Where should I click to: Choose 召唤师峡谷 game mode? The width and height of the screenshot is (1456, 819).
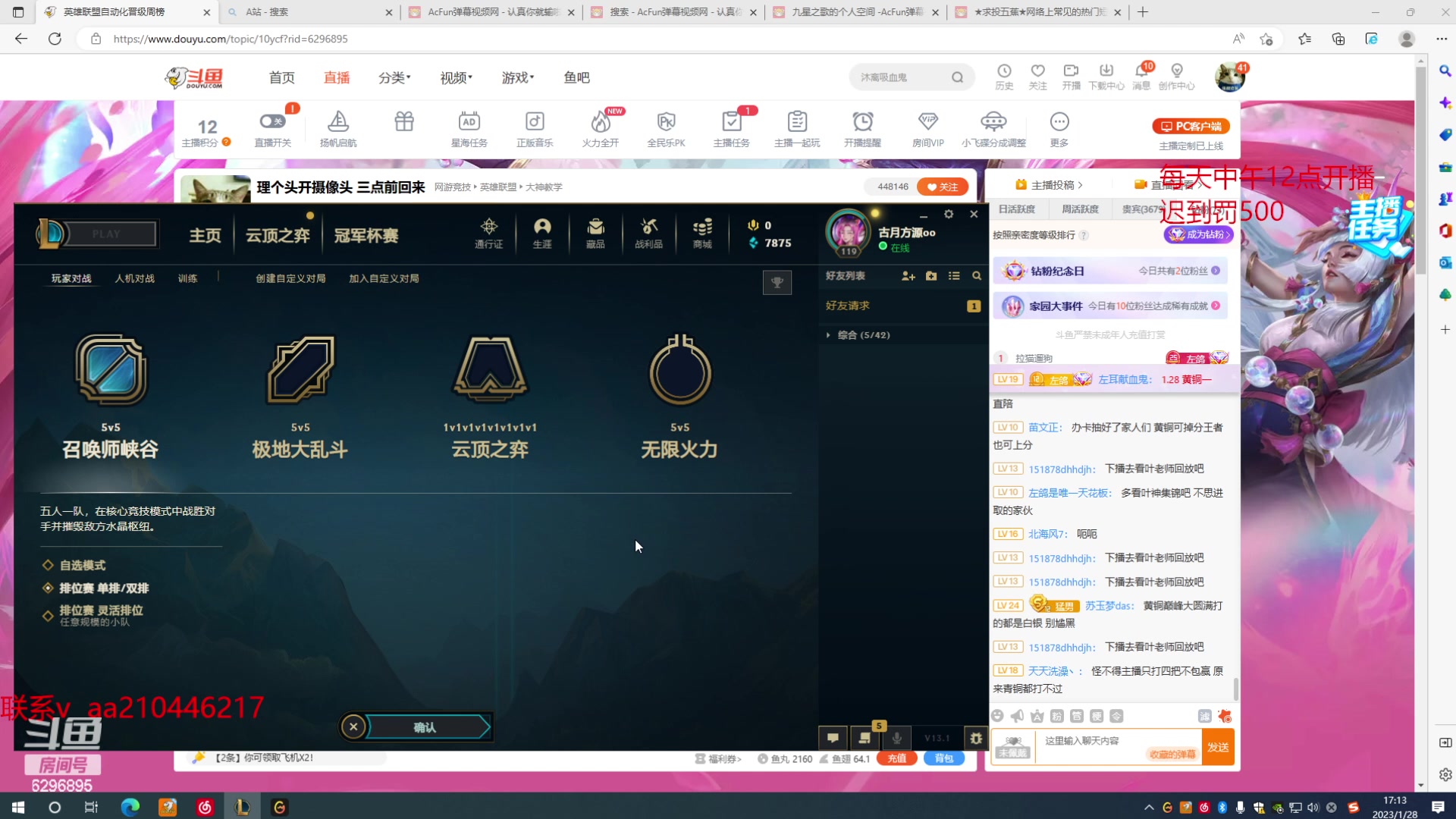pyautogui.click(x=111, y=397)
